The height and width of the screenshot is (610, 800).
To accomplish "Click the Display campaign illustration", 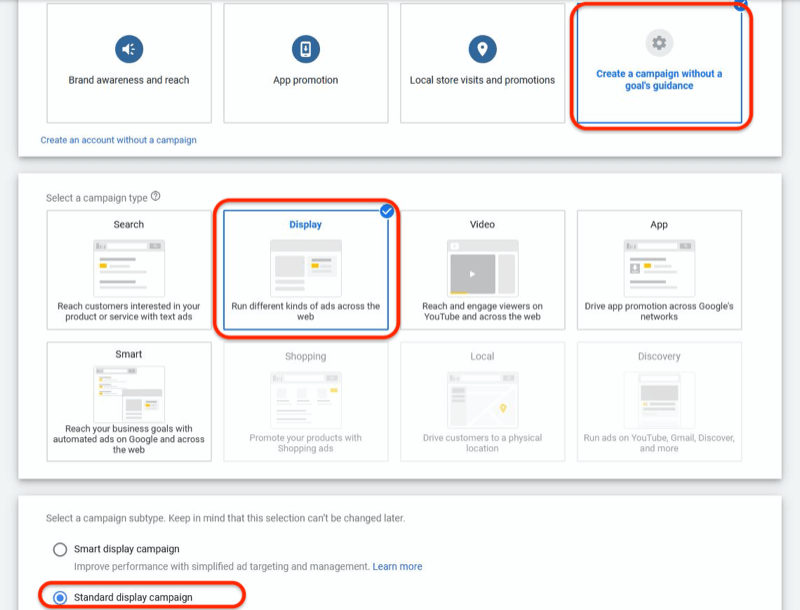I will (306, 268).
